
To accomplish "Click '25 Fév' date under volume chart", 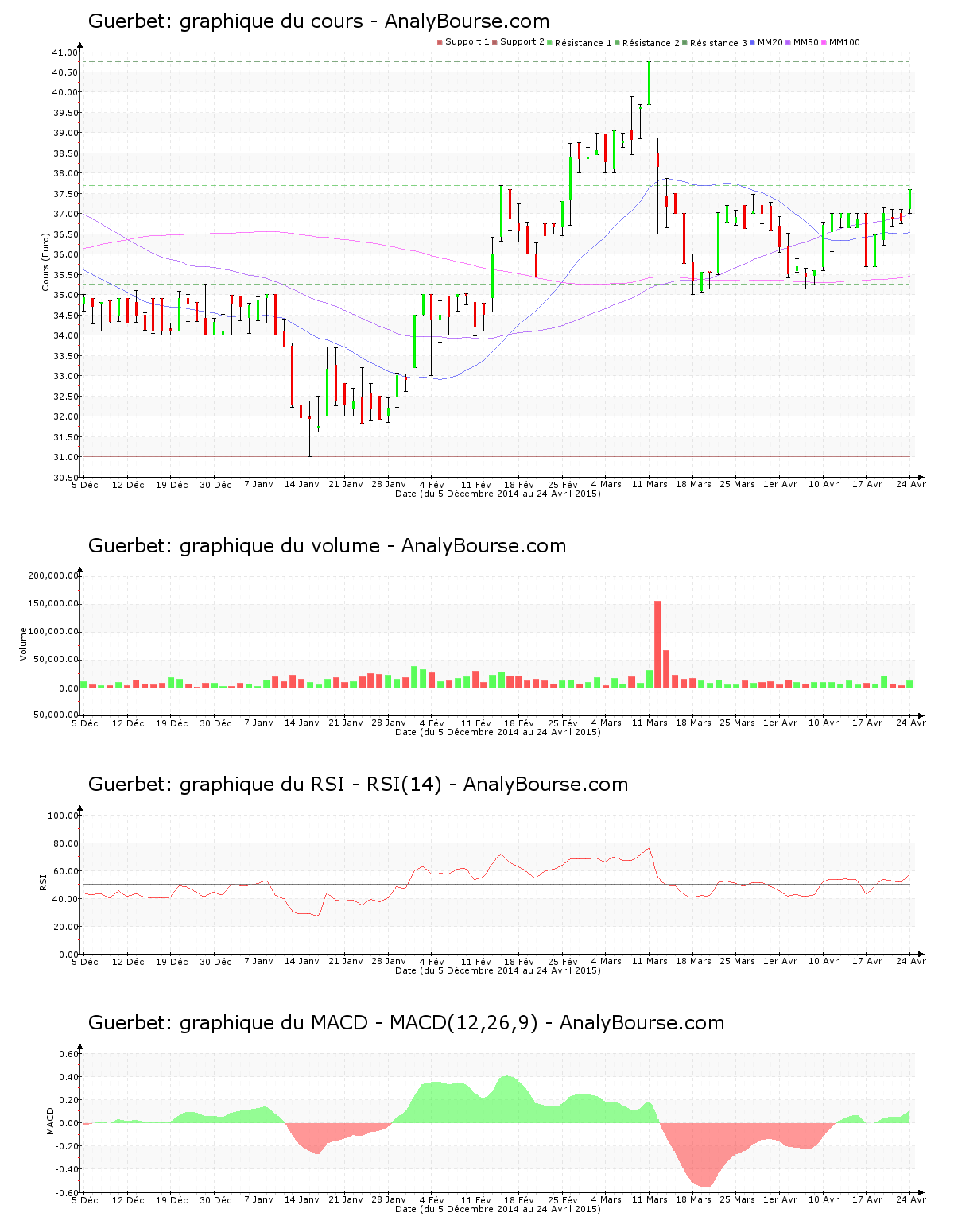I will (x=563, y=723).
